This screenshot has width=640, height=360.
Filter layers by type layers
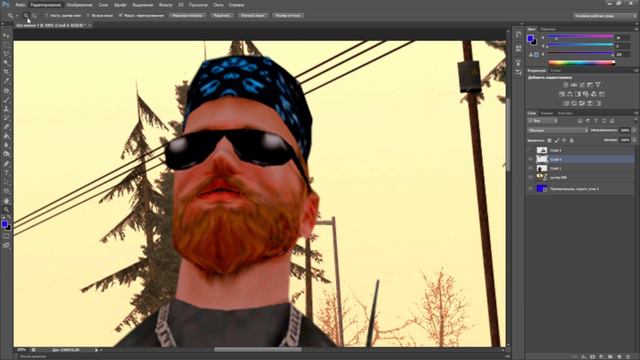tap(596, 121)
